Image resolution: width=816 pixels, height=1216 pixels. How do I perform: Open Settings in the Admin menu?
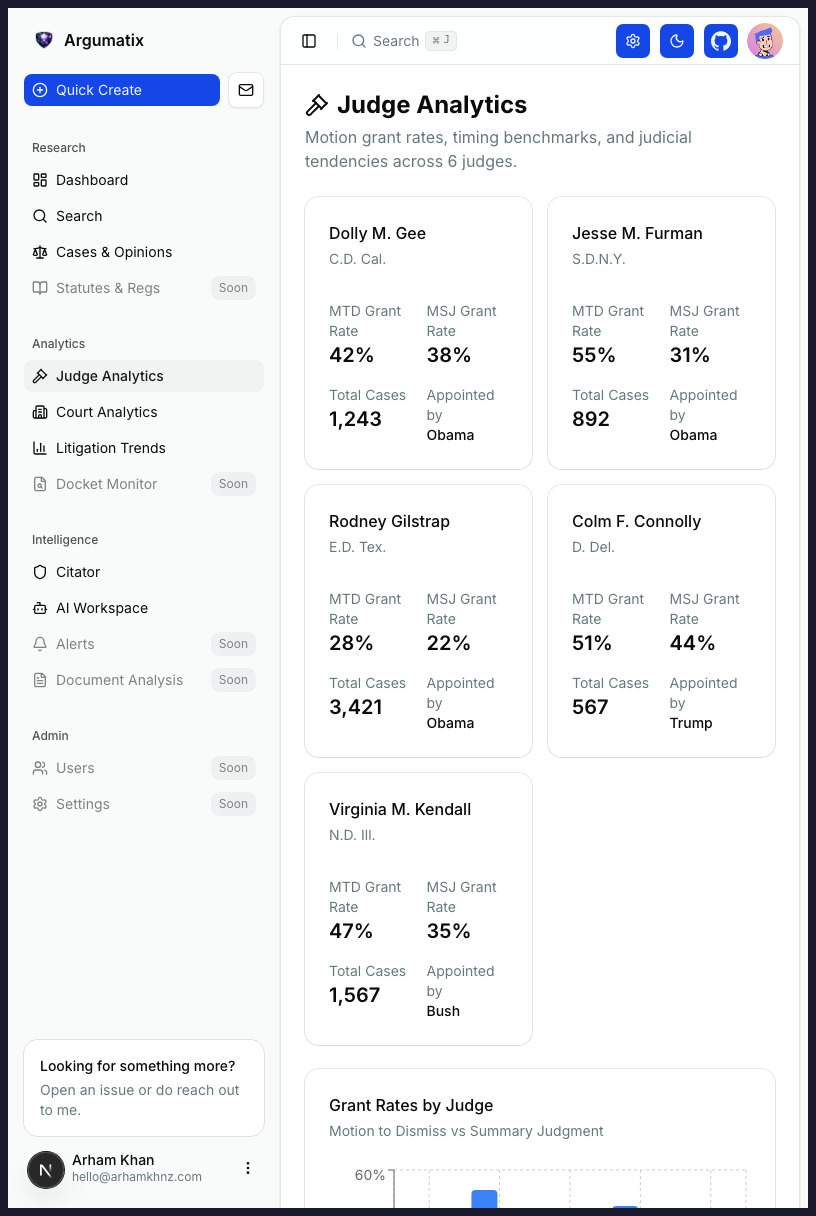pyautogui.click(x=83, y=804)
